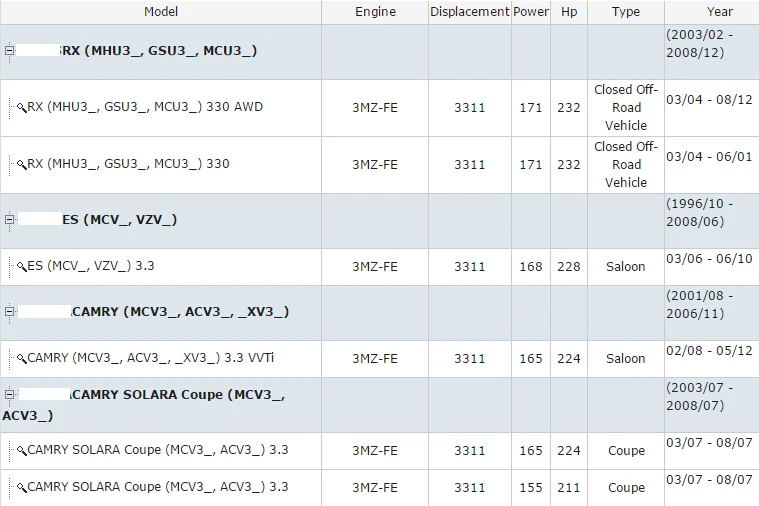This screenshot has width=759, height=506.
Task: Open CAMRY SOLARA Coupe 3.3 155 power entry
Action: [x=158, y=486]
